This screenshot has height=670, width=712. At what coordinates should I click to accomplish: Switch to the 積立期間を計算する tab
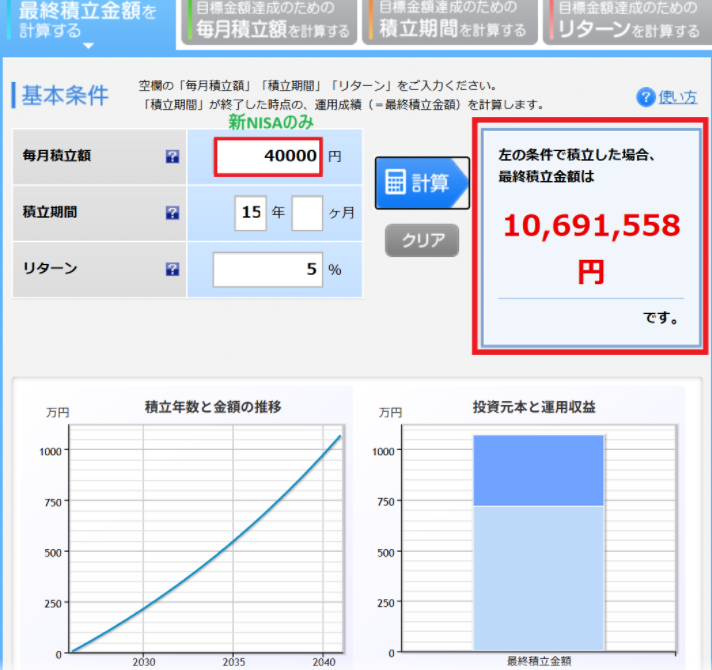pos(451,21)
